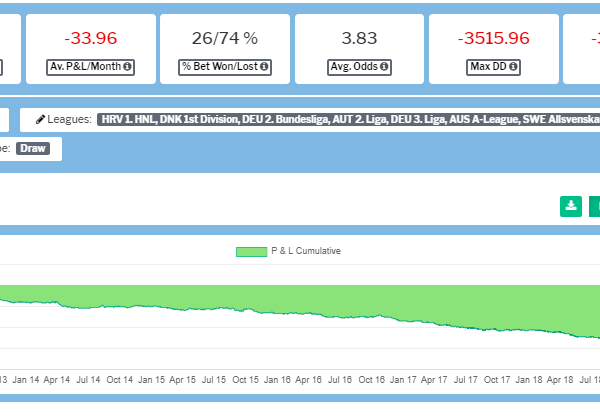Image resolution: width=600 pixels, height=420 pixels.
Task: Click the Jan 14 axis label
Action: [x=26, y=380]
